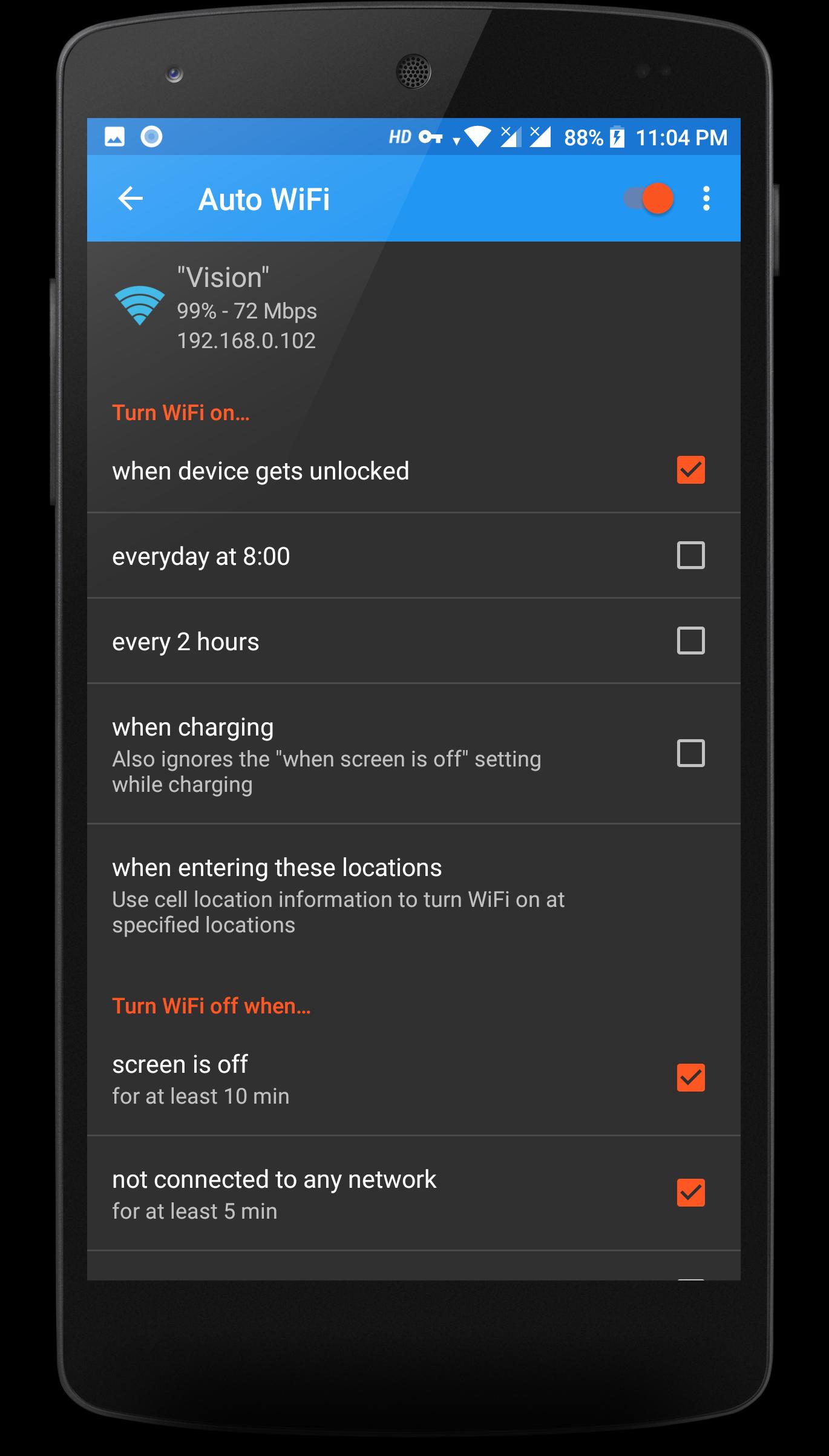The height and width of the screenshot is (1456, 829).
Task: Tap the 'everyday at 8:00' label text
Action: (x=201, y=556)
